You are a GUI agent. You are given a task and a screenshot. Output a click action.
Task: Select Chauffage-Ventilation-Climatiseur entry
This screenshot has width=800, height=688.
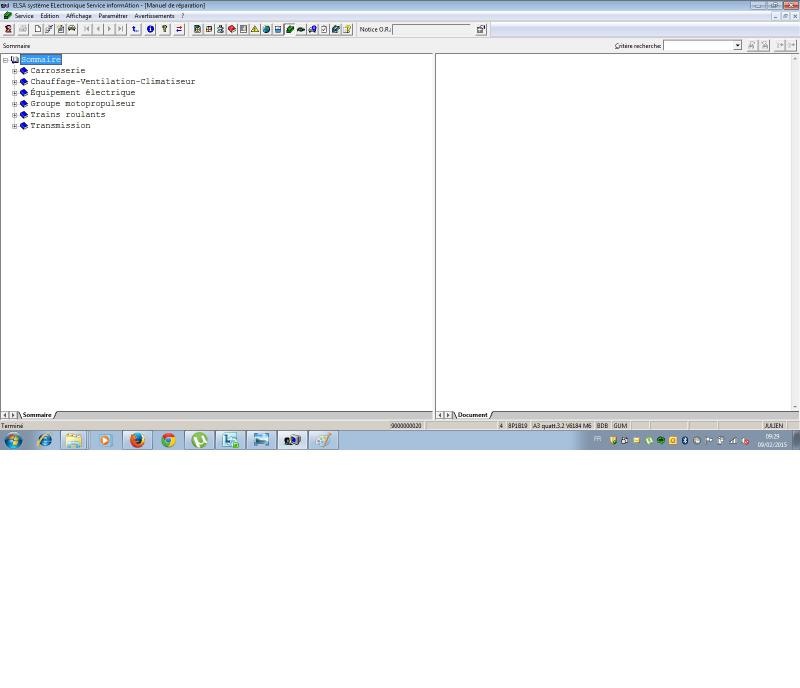tap(113, 81)
